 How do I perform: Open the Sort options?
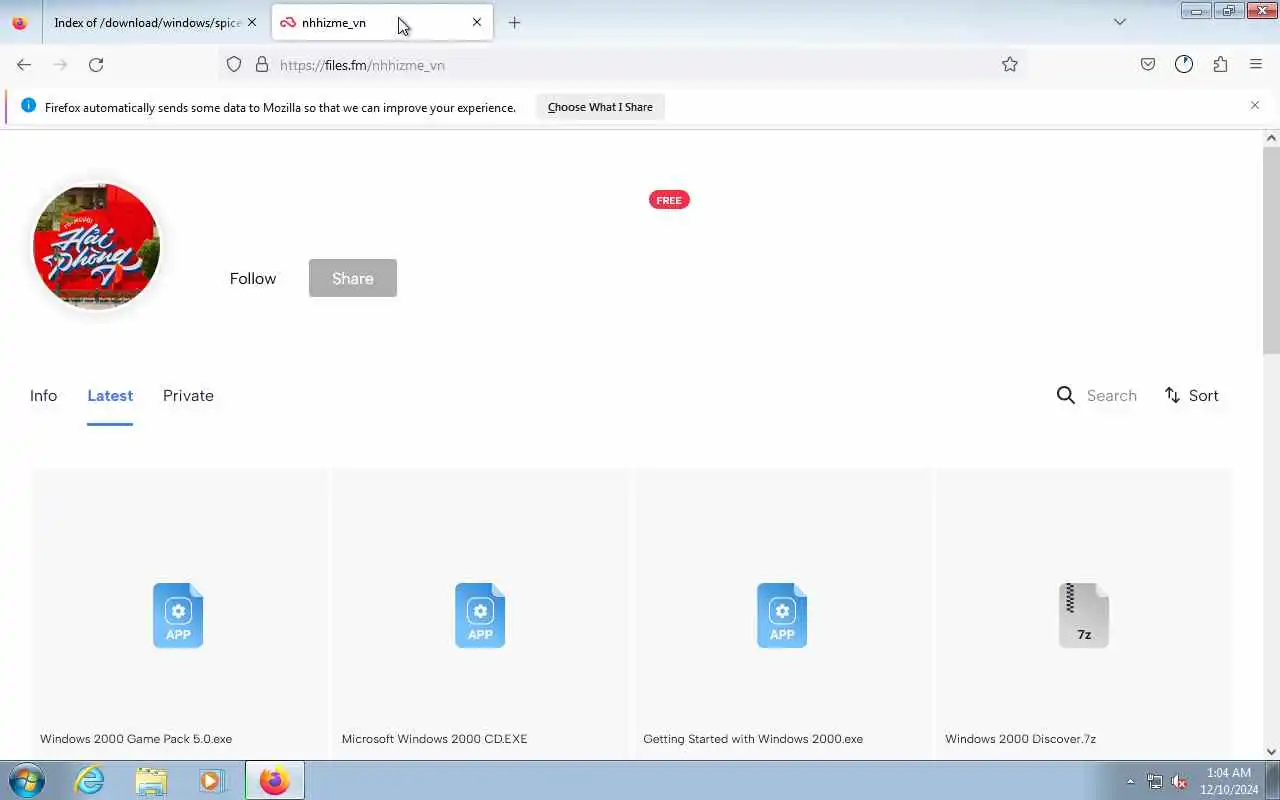(1192, 396)
